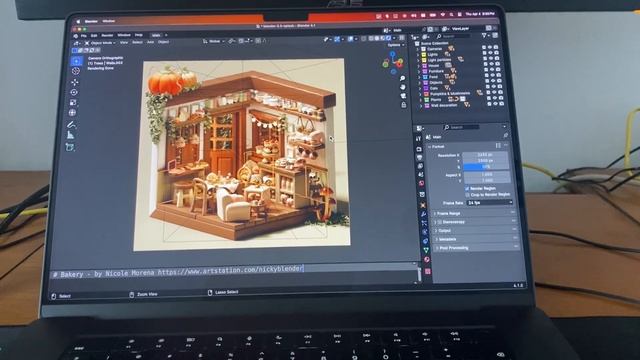Open the Help menu
640x360 pixels.
pos(139,35)
